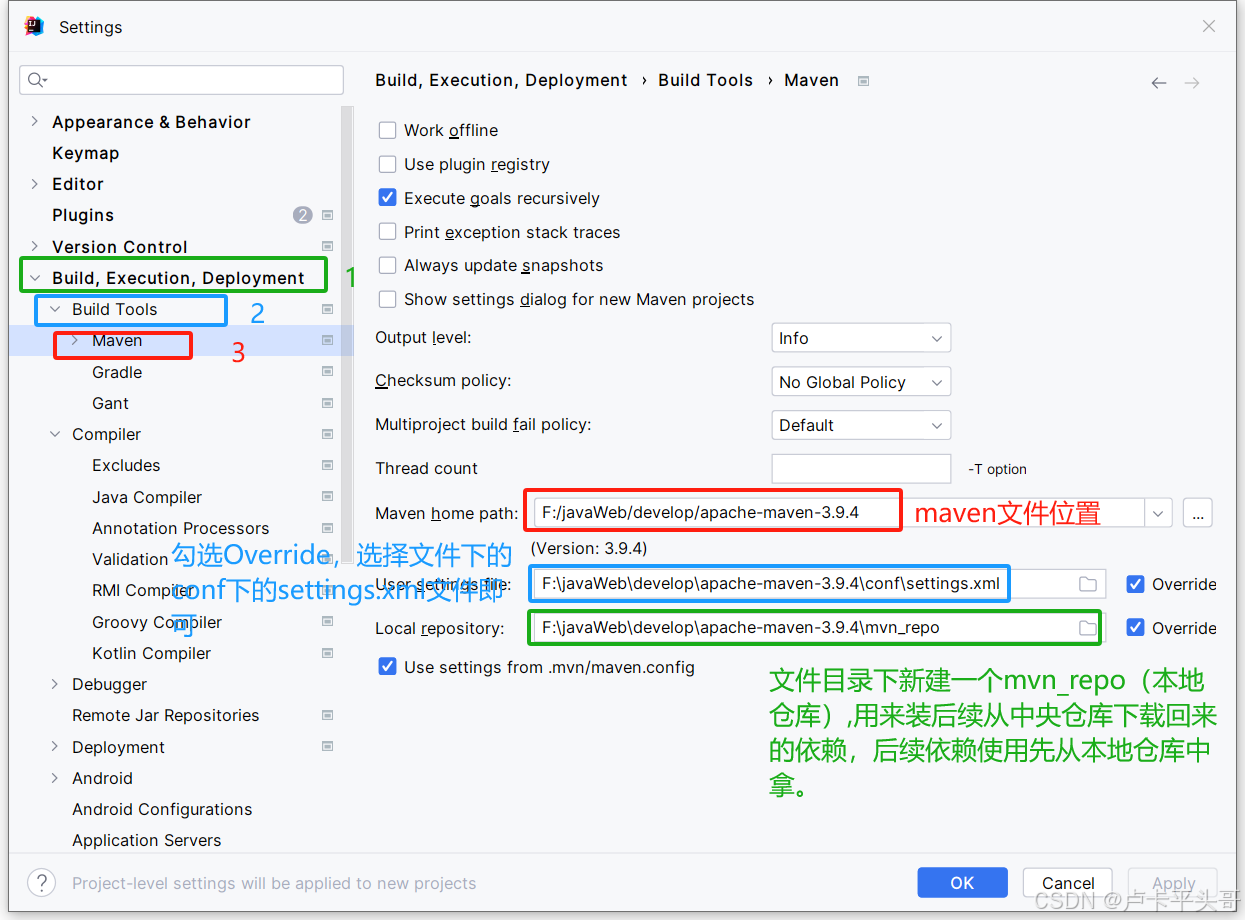Expand the Debugger node

[55, 684]
